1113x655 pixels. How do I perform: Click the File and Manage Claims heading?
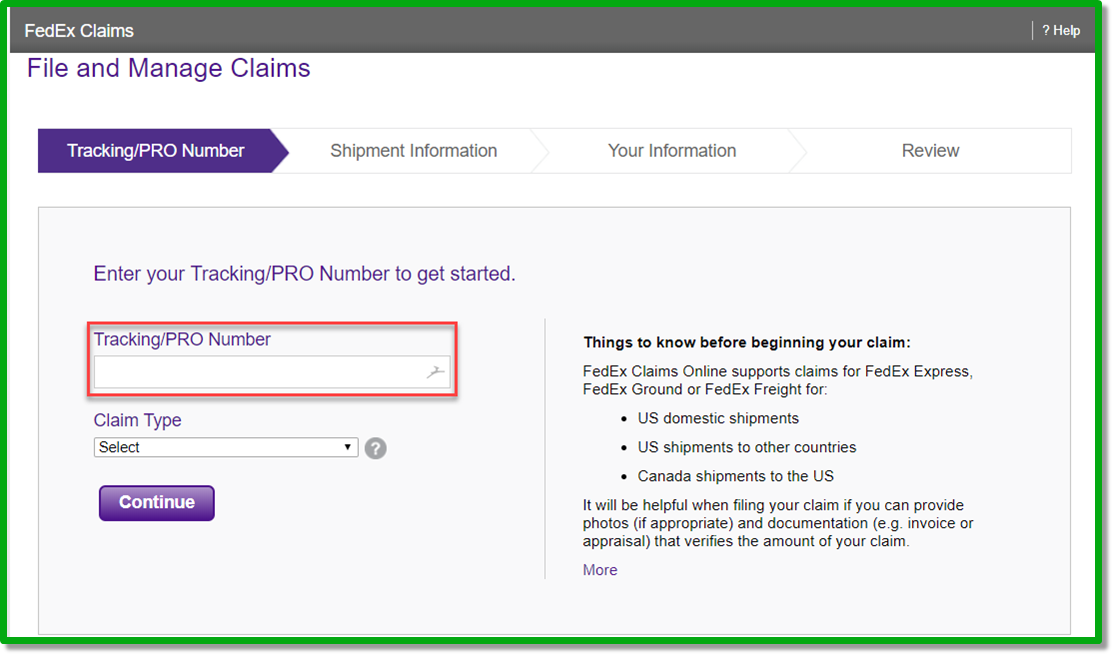[x=169, y=68]
